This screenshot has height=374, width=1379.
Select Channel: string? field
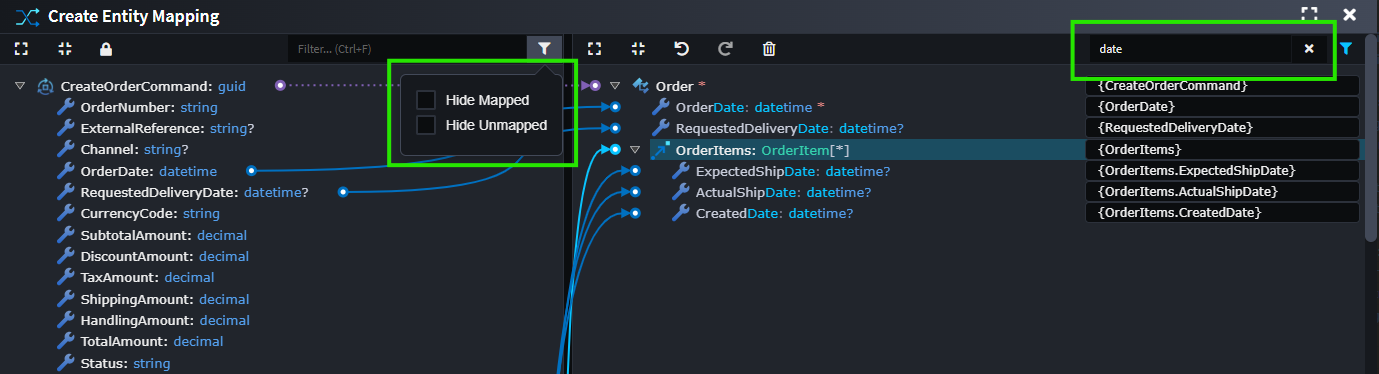[x=135, y=150]
